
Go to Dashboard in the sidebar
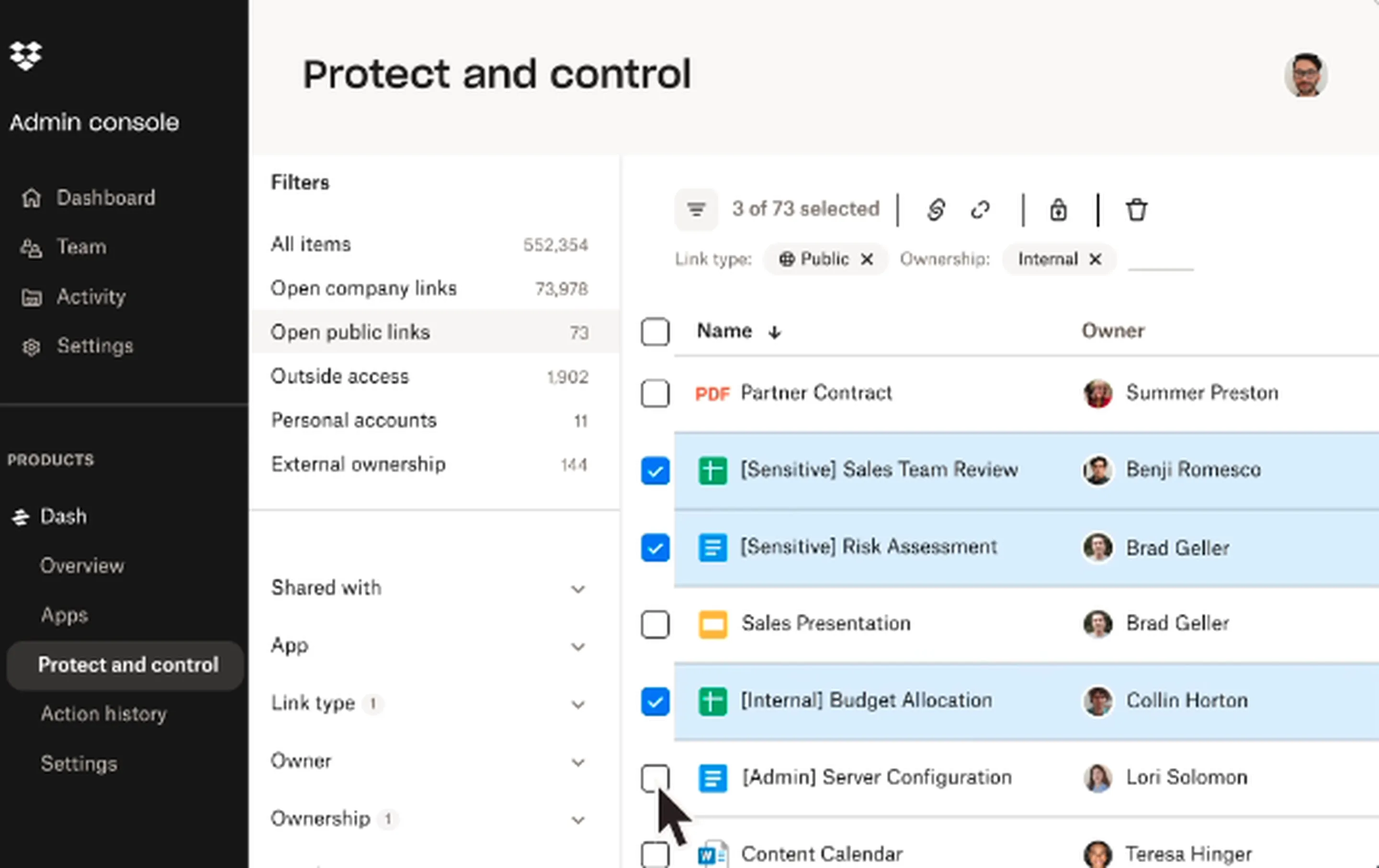(x=105, y=198)
